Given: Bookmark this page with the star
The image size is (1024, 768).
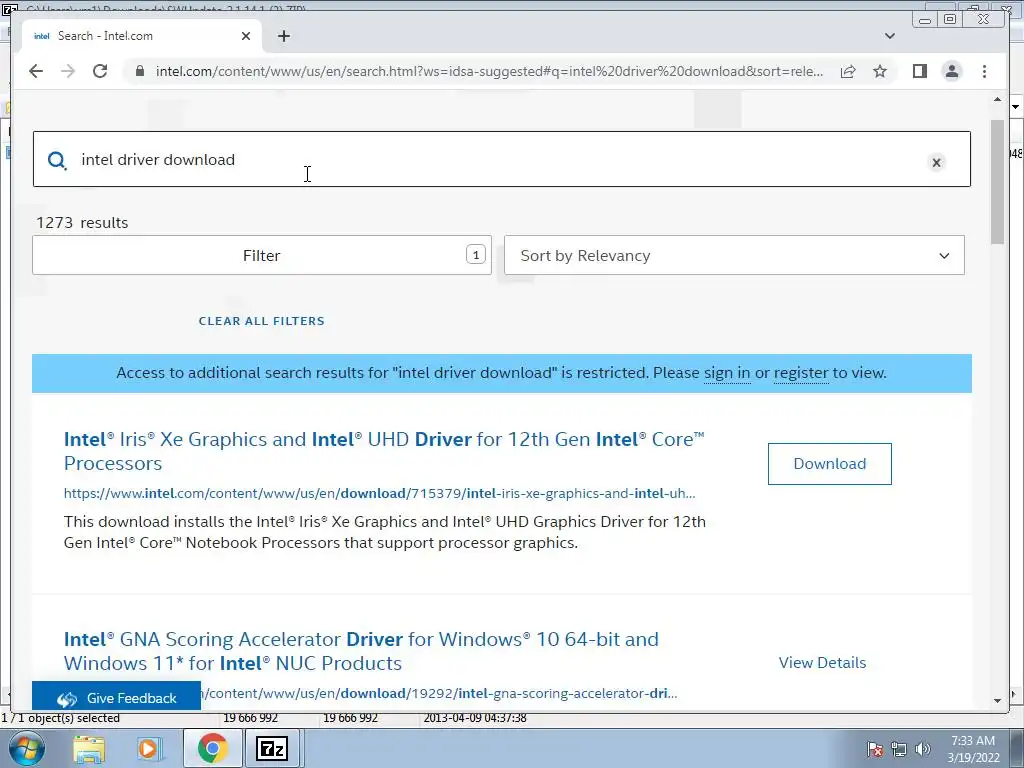Looking at the screenshot, I should click(880, 71).
